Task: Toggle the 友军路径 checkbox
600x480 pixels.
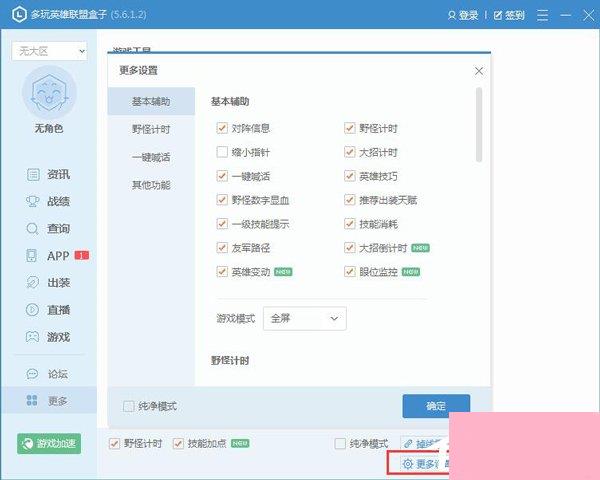Action: (222, 248)
